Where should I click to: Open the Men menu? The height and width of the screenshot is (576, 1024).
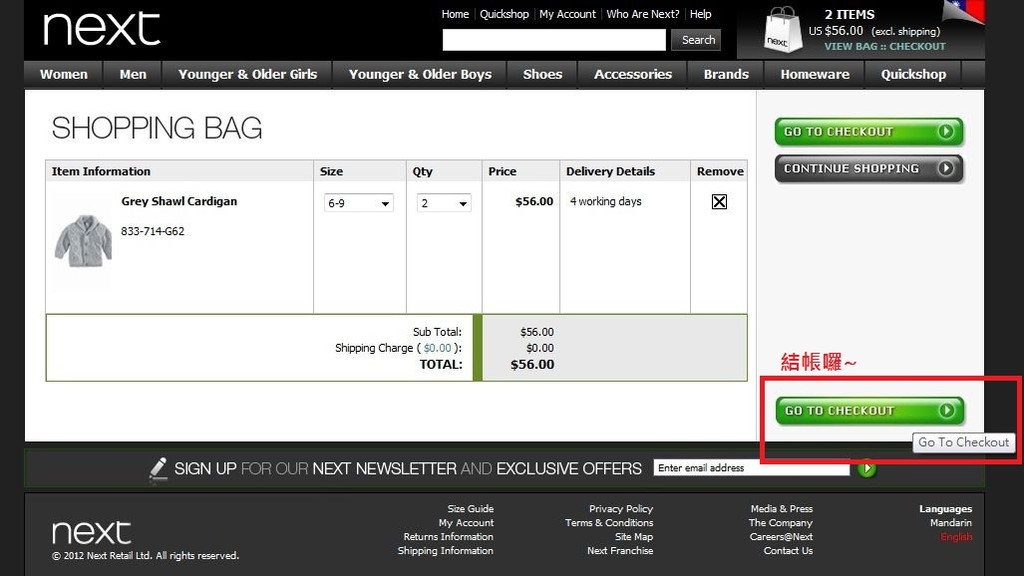pos(133,74)
